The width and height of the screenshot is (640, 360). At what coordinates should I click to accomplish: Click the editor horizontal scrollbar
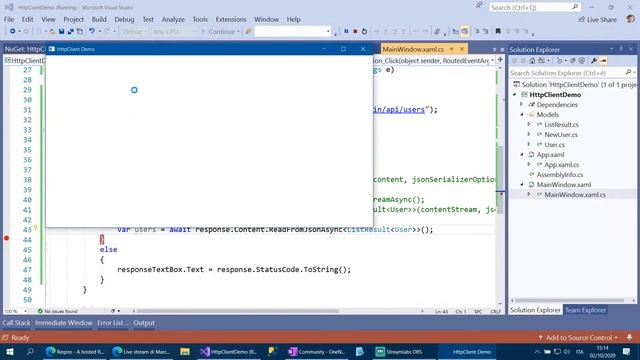[x=239, y=311]
